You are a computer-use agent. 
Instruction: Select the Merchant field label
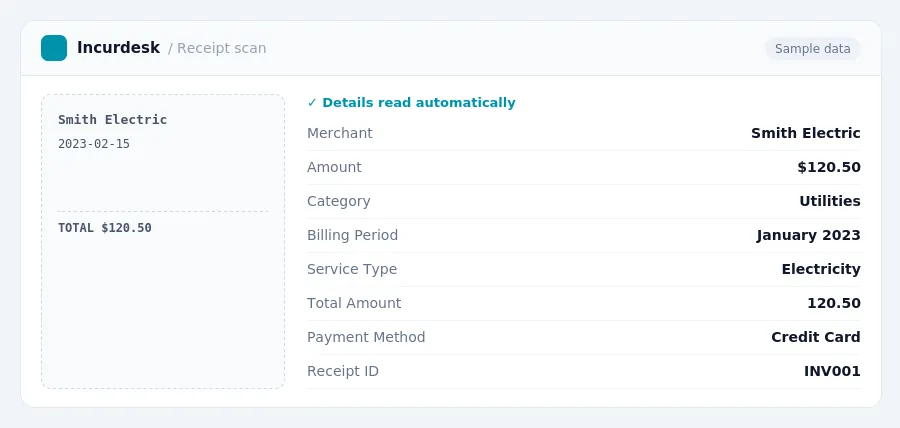(x=340, y=133)
